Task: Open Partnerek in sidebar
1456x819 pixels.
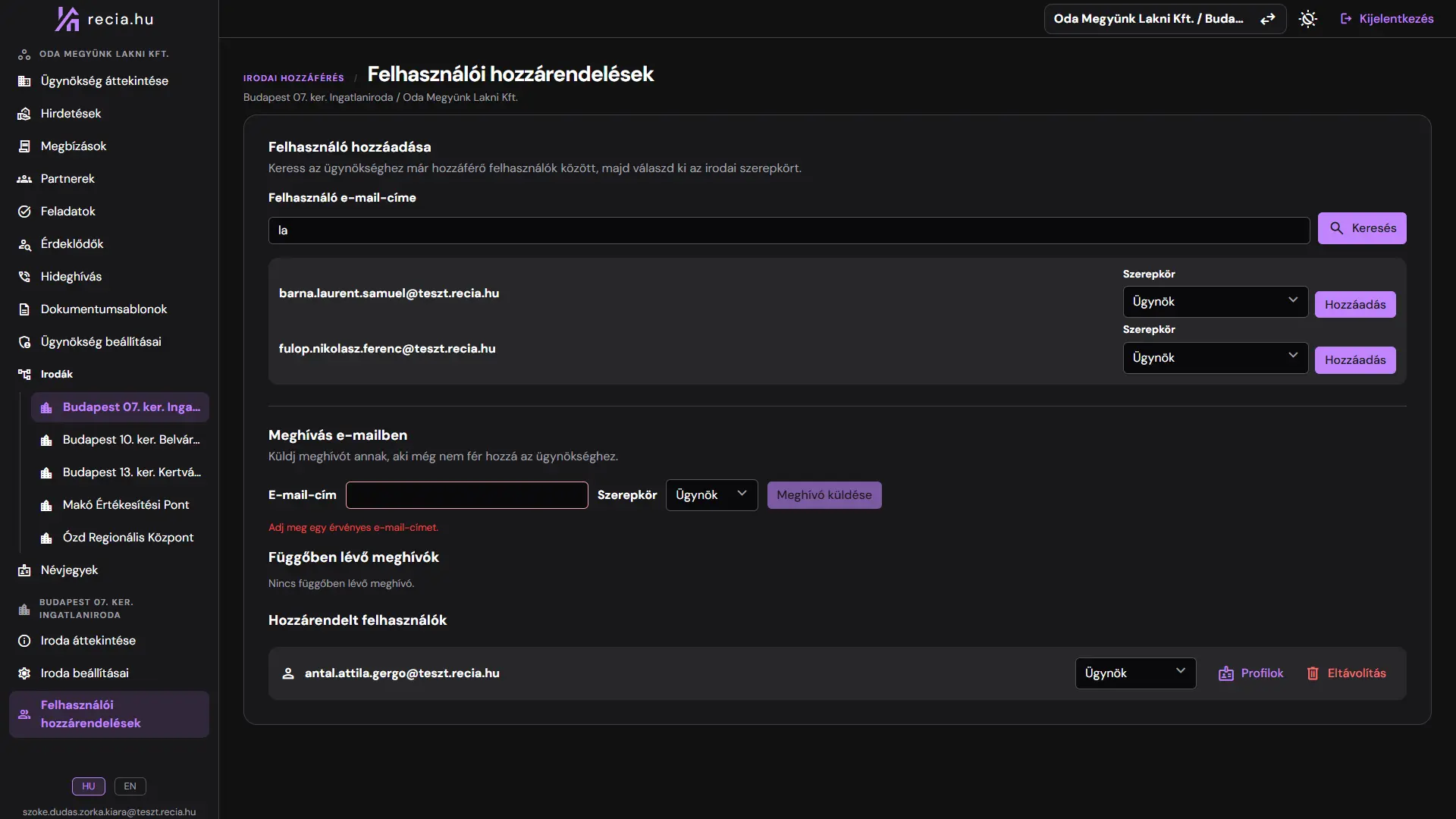Action: click(109, 179)
